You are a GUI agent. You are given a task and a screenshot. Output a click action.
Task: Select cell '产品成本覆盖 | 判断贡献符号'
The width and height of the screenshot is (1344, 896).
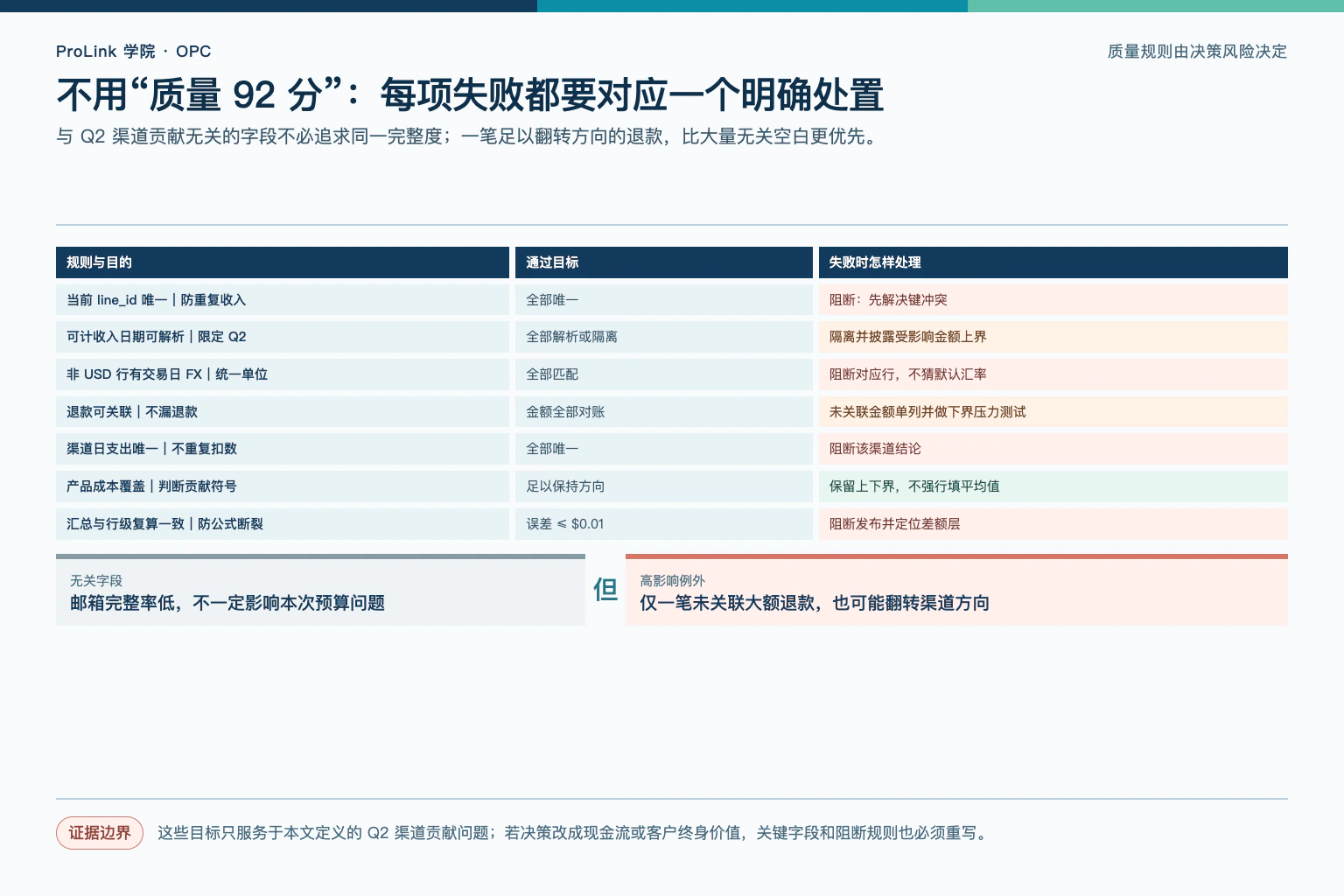[x=283, y=486]
